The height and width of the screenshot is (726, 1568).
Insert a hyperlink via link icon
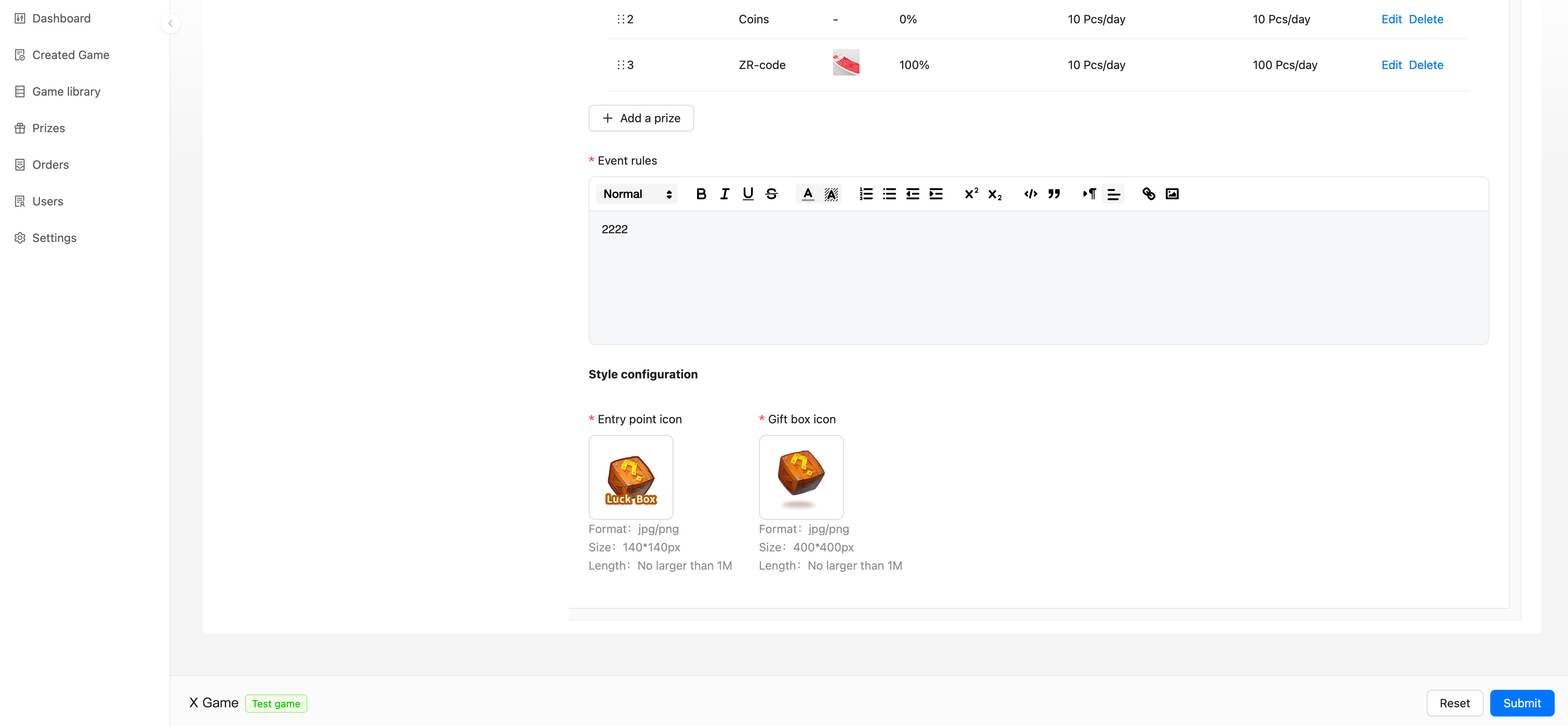click(1149, 194)
